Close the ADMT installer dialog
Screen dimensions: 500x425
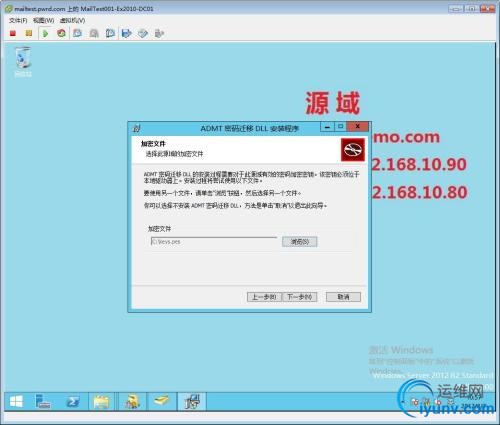357,127
